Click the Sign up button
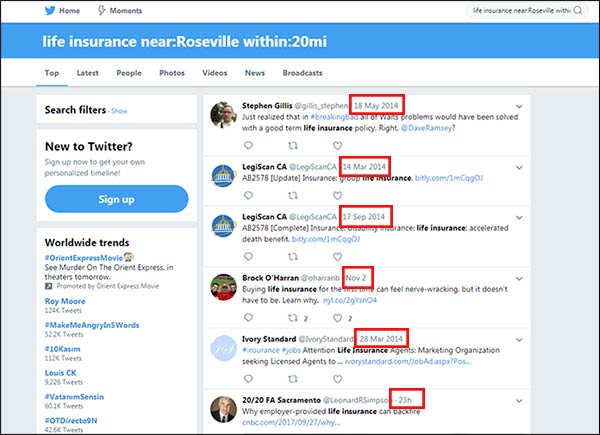Screen dimensions: 600x435 point(117,199)
